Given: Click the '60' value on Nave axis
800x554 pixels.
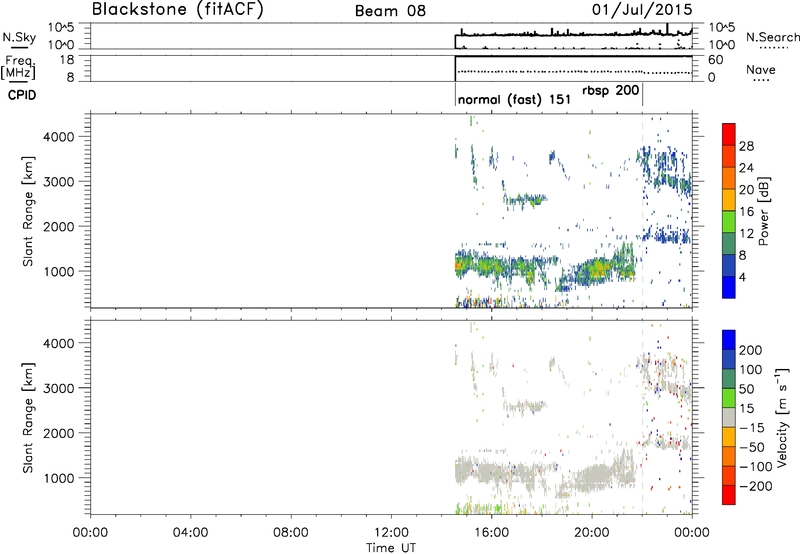Looking at the screenshot, I should [715, 60].
